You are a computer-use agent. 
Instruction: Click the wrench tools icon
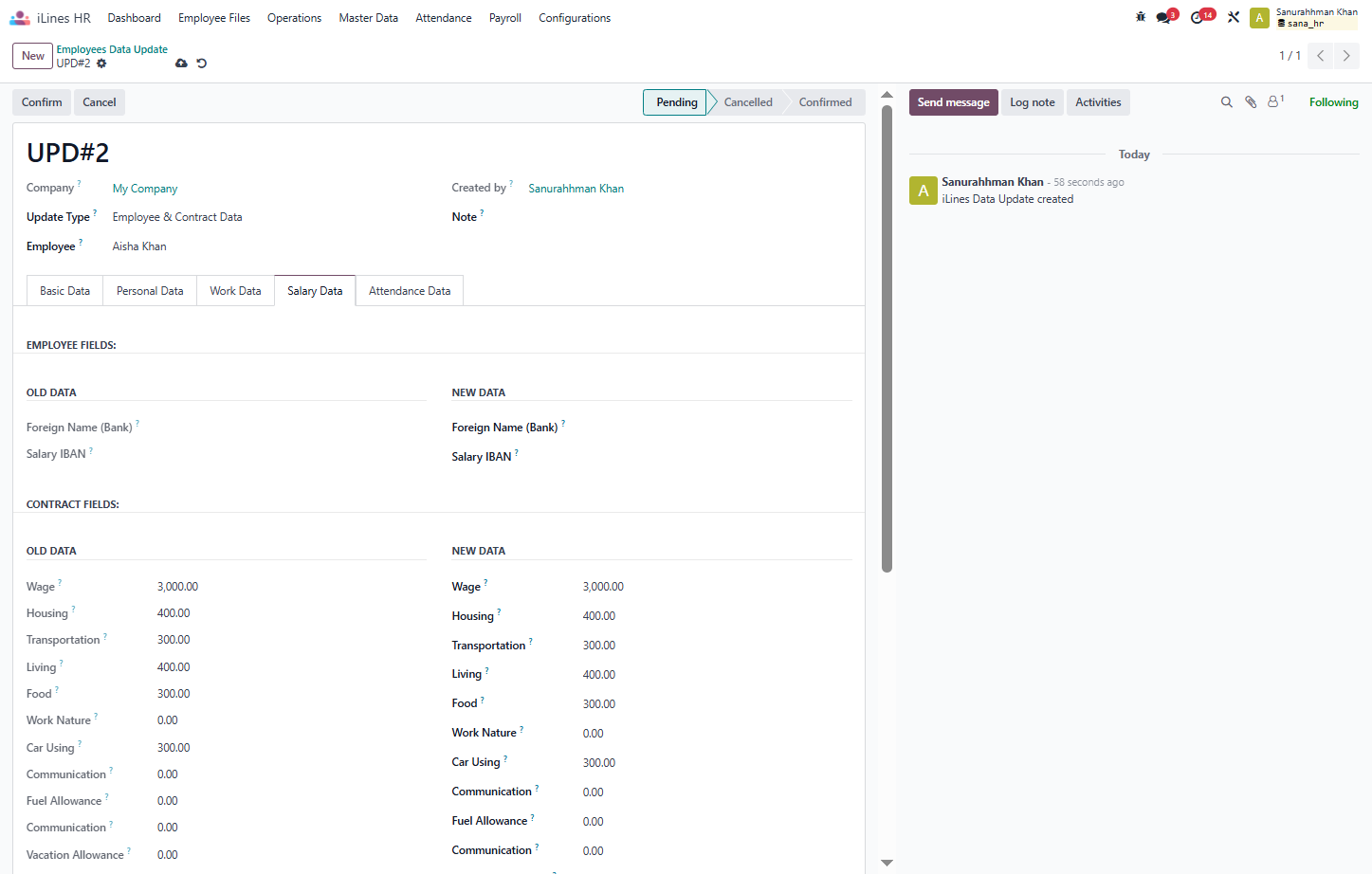(x=1234, y=17)
